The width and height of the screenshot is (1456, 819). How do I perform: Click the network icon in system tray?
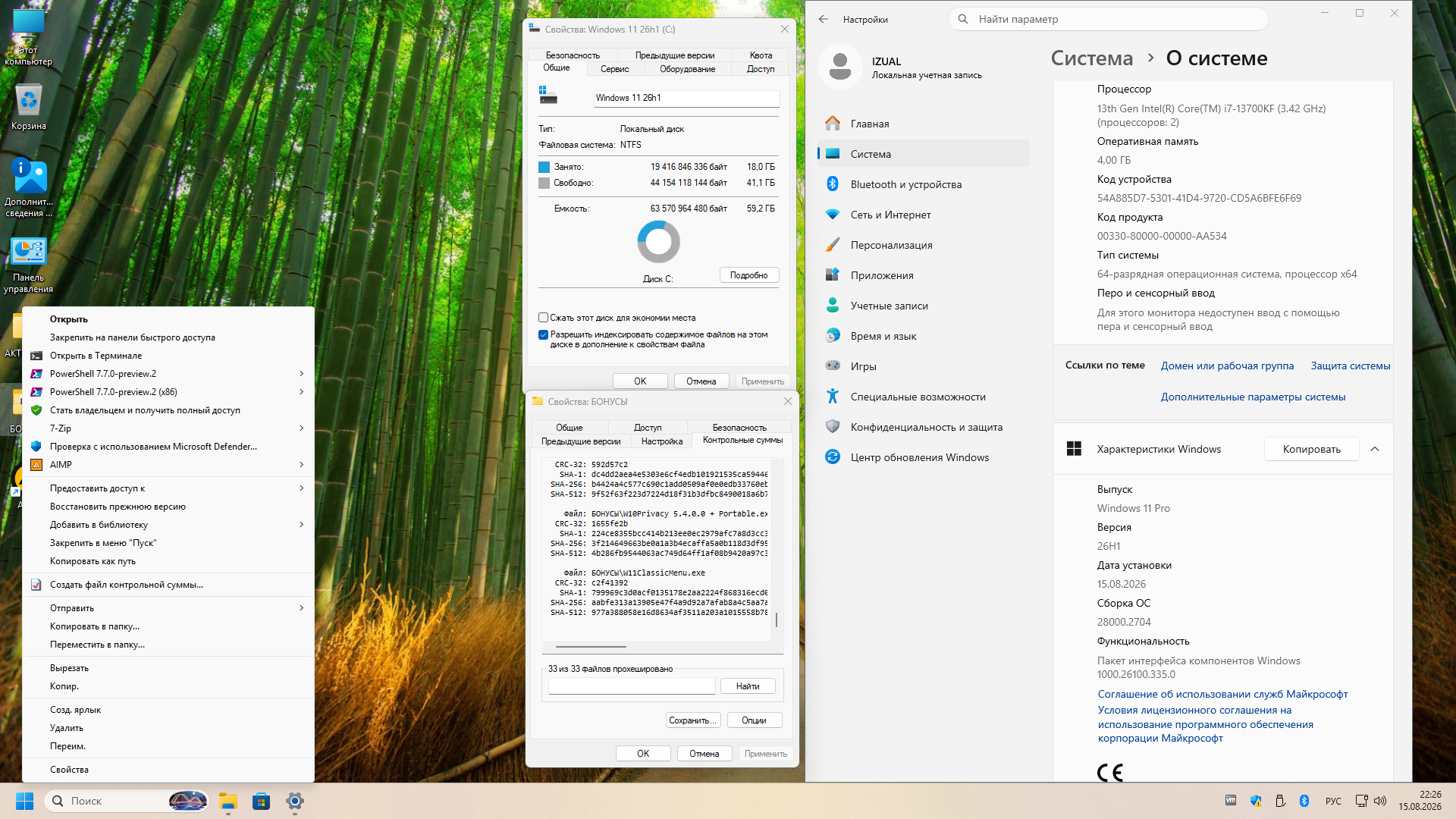click(1361, 801)
